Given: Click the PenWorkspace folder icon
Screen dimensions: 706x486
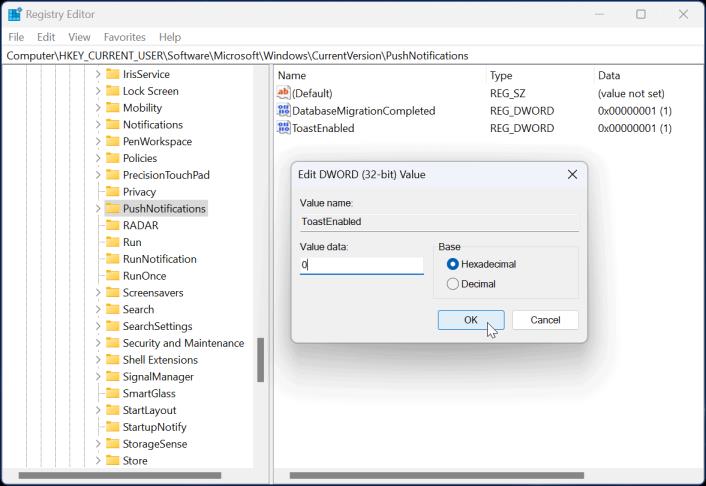Looking at the screenshot, I should pos(113,141).
